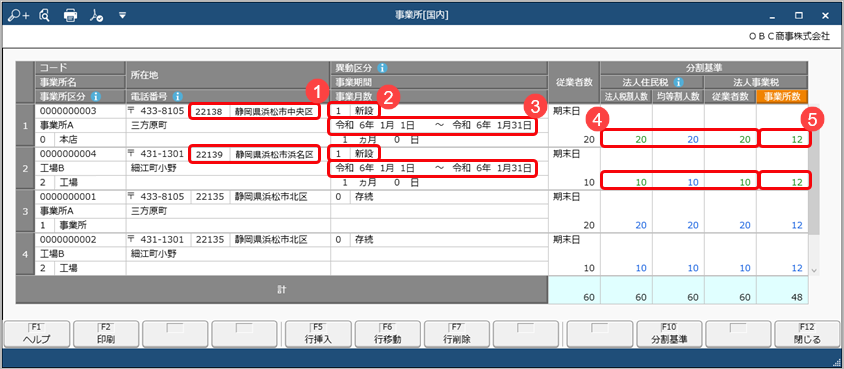Screen dimensions: 844x369
Task: Click the 法人税割人数 column header
Action: click(x=627, y=97)
